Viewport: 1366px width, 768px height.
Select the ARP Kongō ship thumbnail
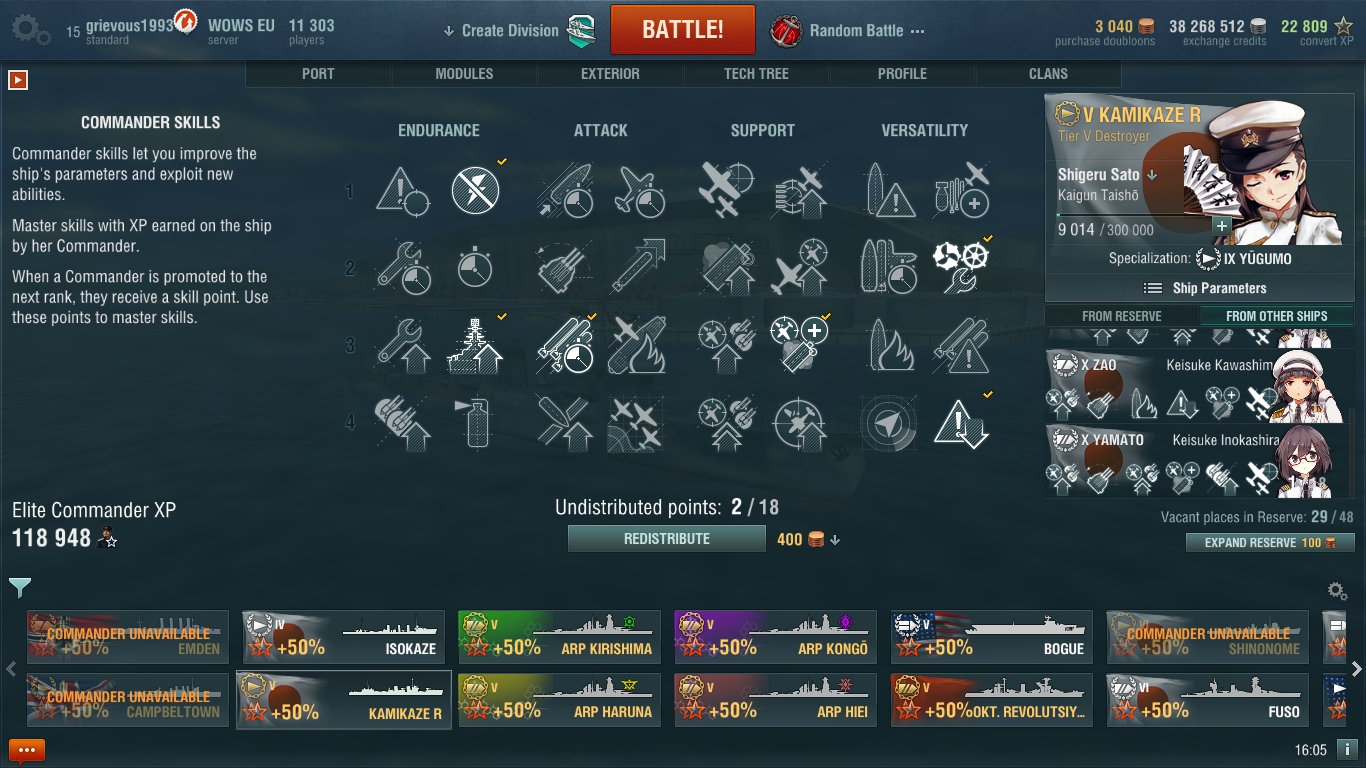(x=776, y=637)
